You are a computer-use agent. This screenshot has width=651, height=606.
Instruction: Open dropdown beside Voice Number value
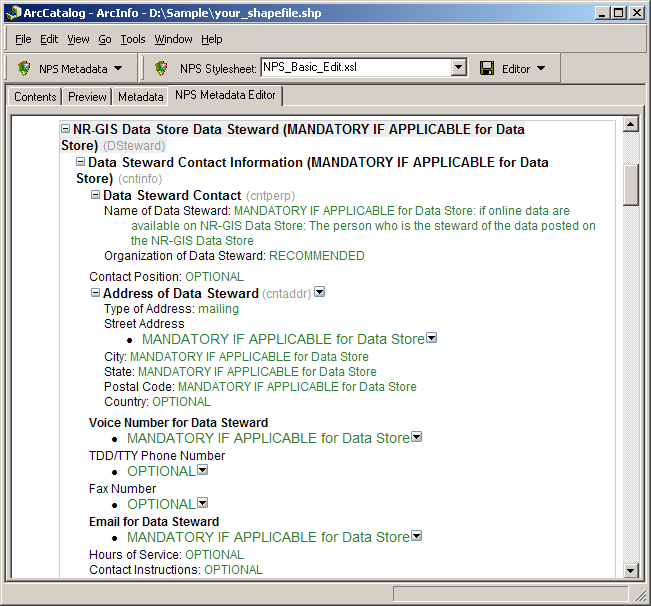(x=416, y=437)
